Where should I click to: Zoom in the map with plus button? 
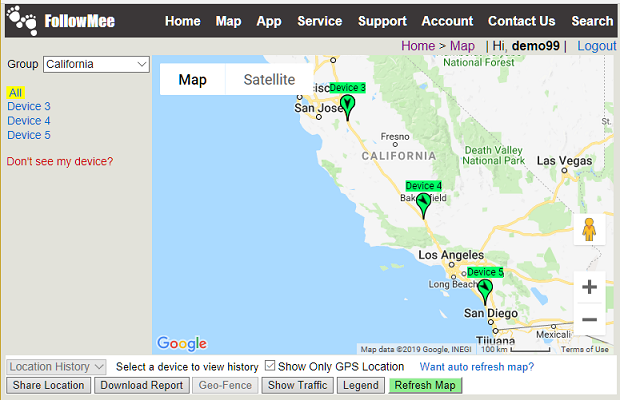pyautogui.click(x=589, y=287)
